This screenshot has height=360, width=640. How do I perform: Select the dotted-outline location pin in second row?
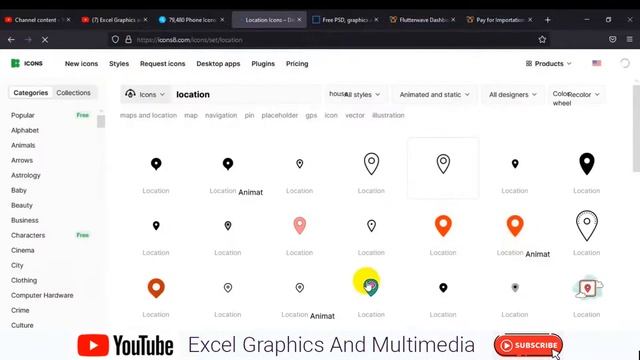pyautogui.click(x=587, y=226)
